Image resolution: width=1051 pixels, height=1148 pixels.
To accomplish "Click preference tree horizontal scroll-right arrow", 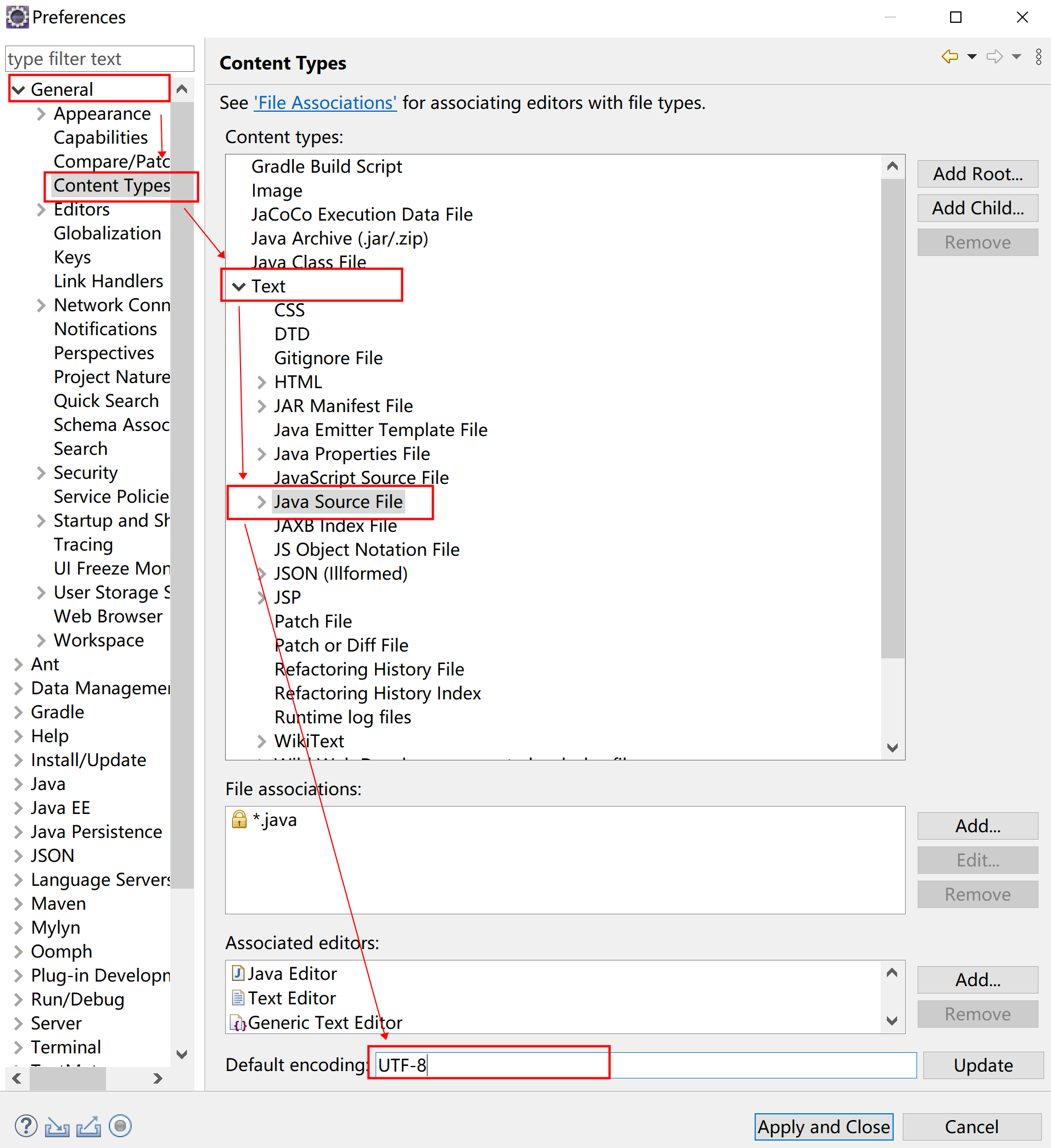I will pyautogui.click(x=158, y=1078).
